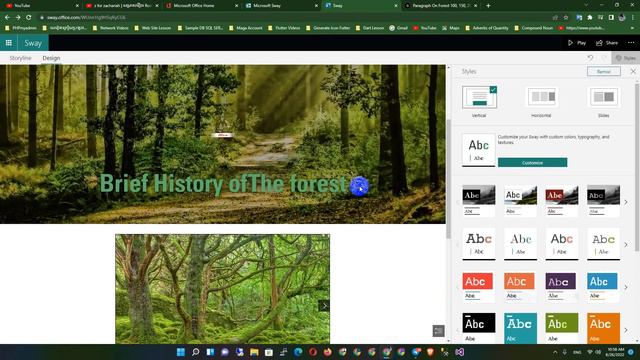Open the Share icon in header

[599, 43]
